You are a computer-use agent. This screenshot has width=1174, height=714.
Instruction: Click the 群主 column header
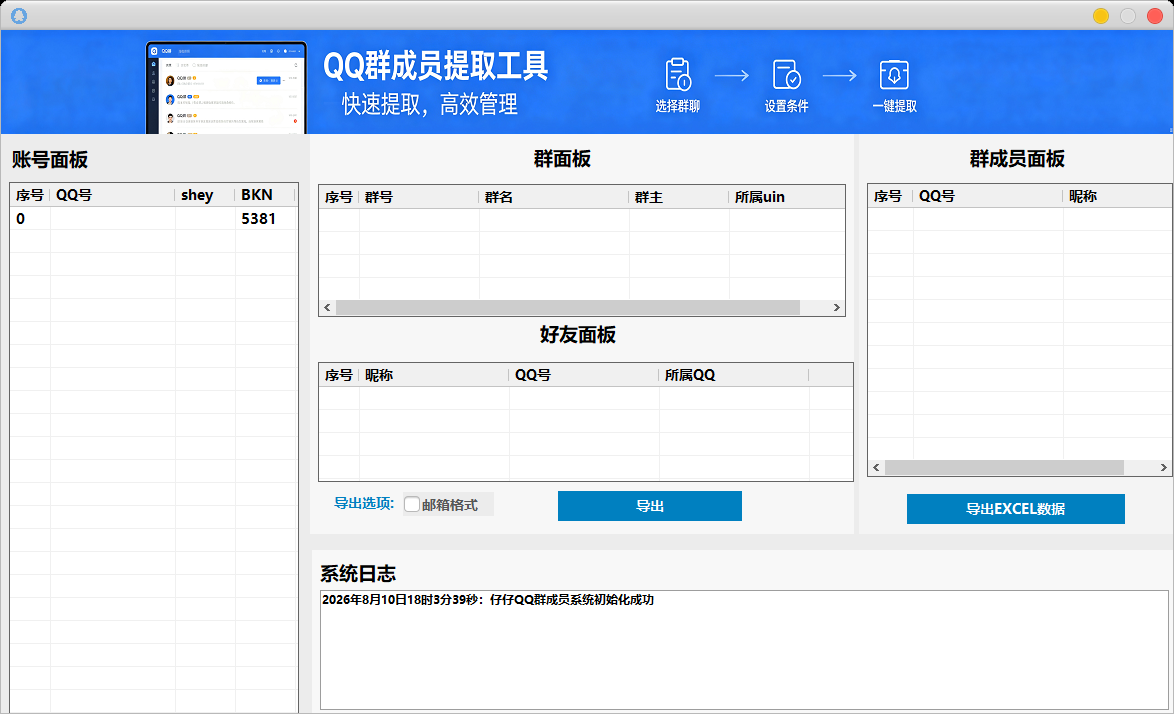click(x=678, y=197)
